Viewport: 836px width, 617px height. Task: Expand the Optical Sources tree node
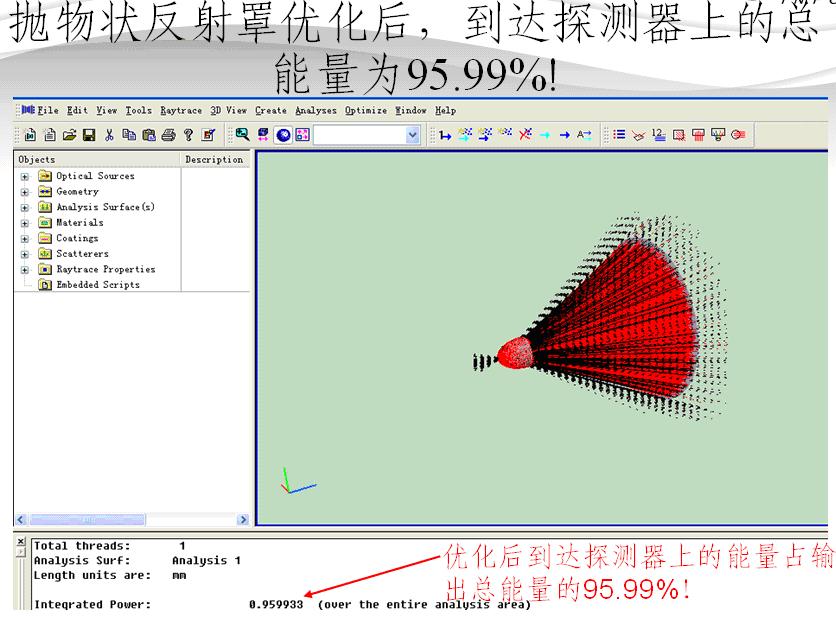[25, 177]
